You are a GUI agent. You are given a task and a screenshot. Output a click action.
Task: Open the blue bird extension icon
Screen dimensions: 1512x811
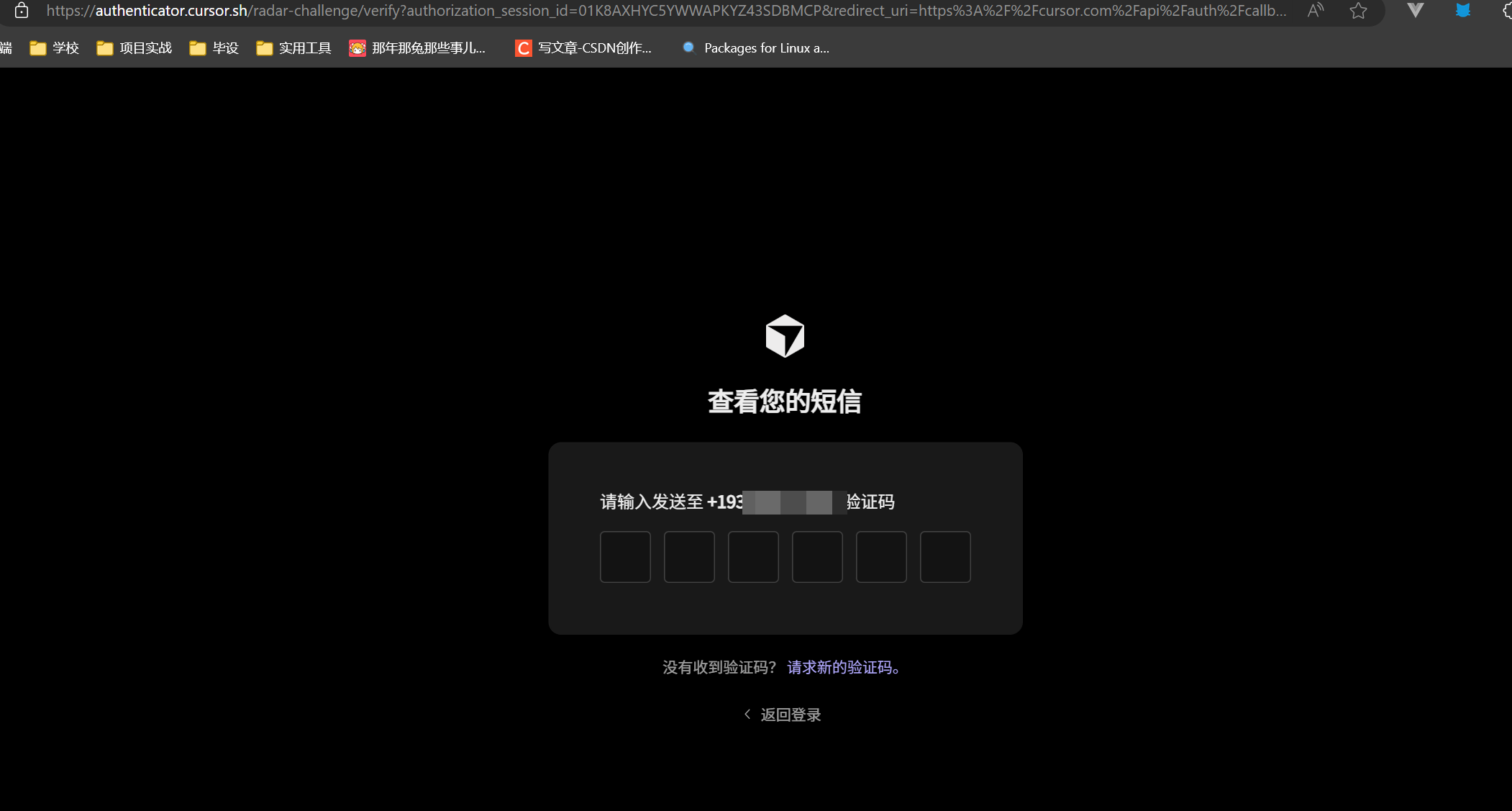[1462, 11]
